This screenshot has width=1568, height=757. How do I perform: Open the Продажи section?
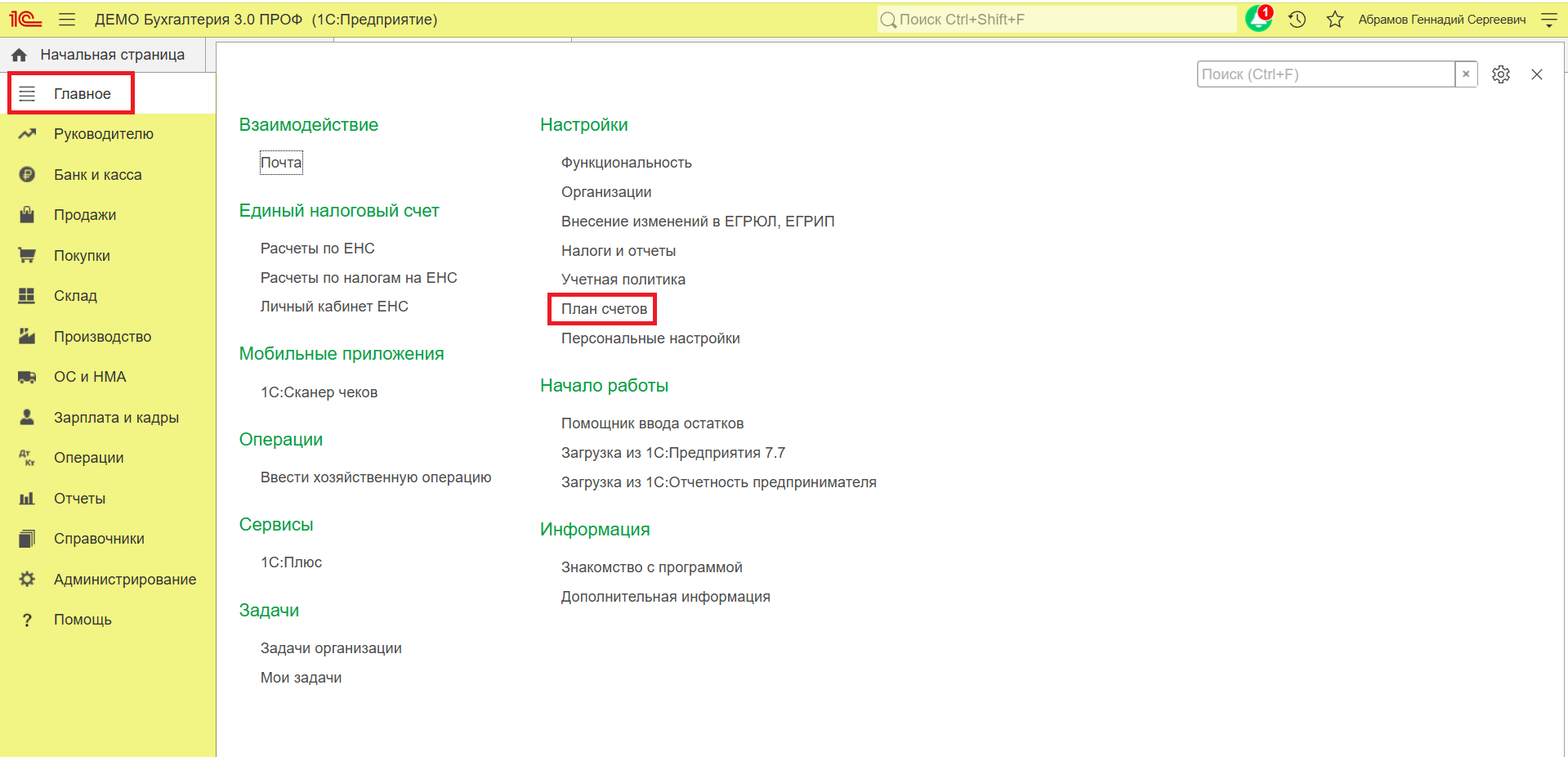[85, 214]
